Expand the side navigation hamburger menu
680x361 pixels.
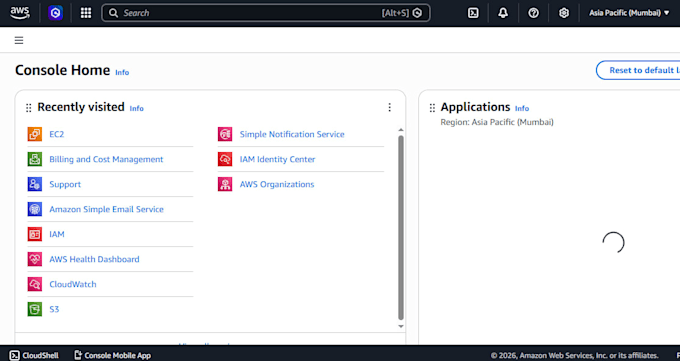click(x=19, y=40)
